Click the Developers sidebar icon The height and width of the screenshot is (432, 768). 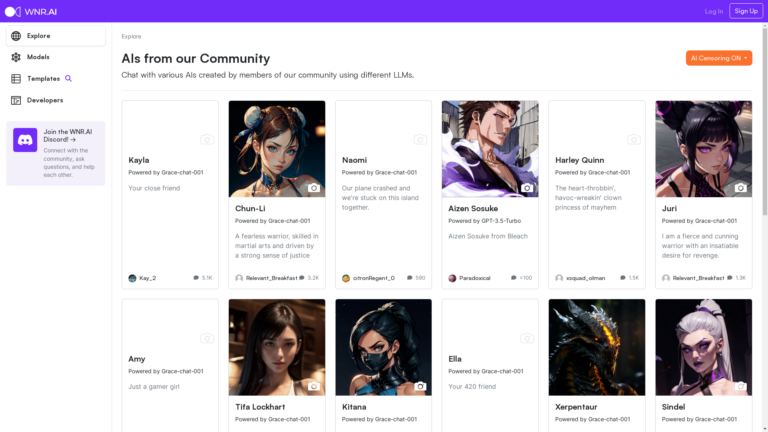16,100
